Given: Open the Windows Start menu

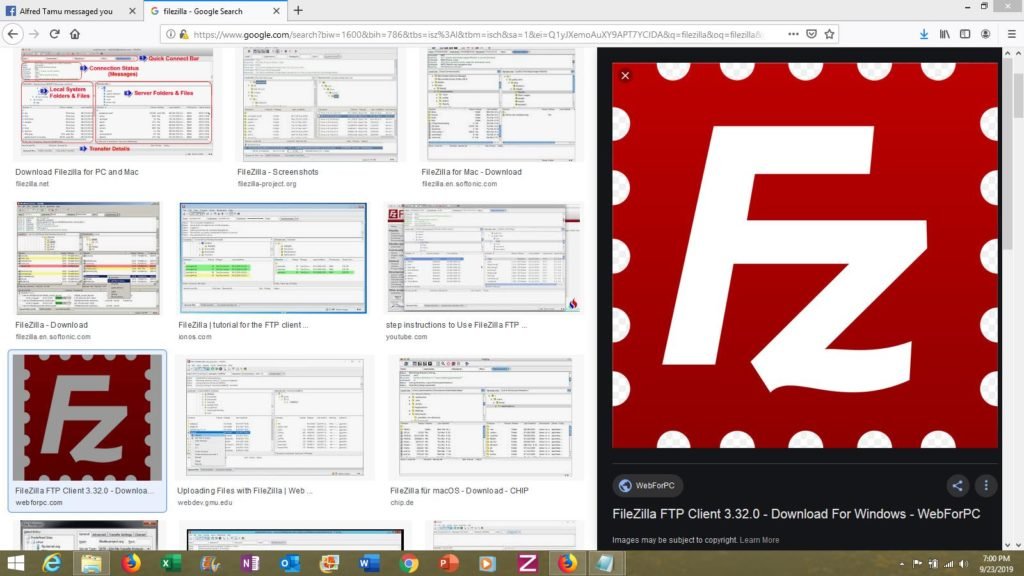Looking at the screenshot, I should (15, 563).
